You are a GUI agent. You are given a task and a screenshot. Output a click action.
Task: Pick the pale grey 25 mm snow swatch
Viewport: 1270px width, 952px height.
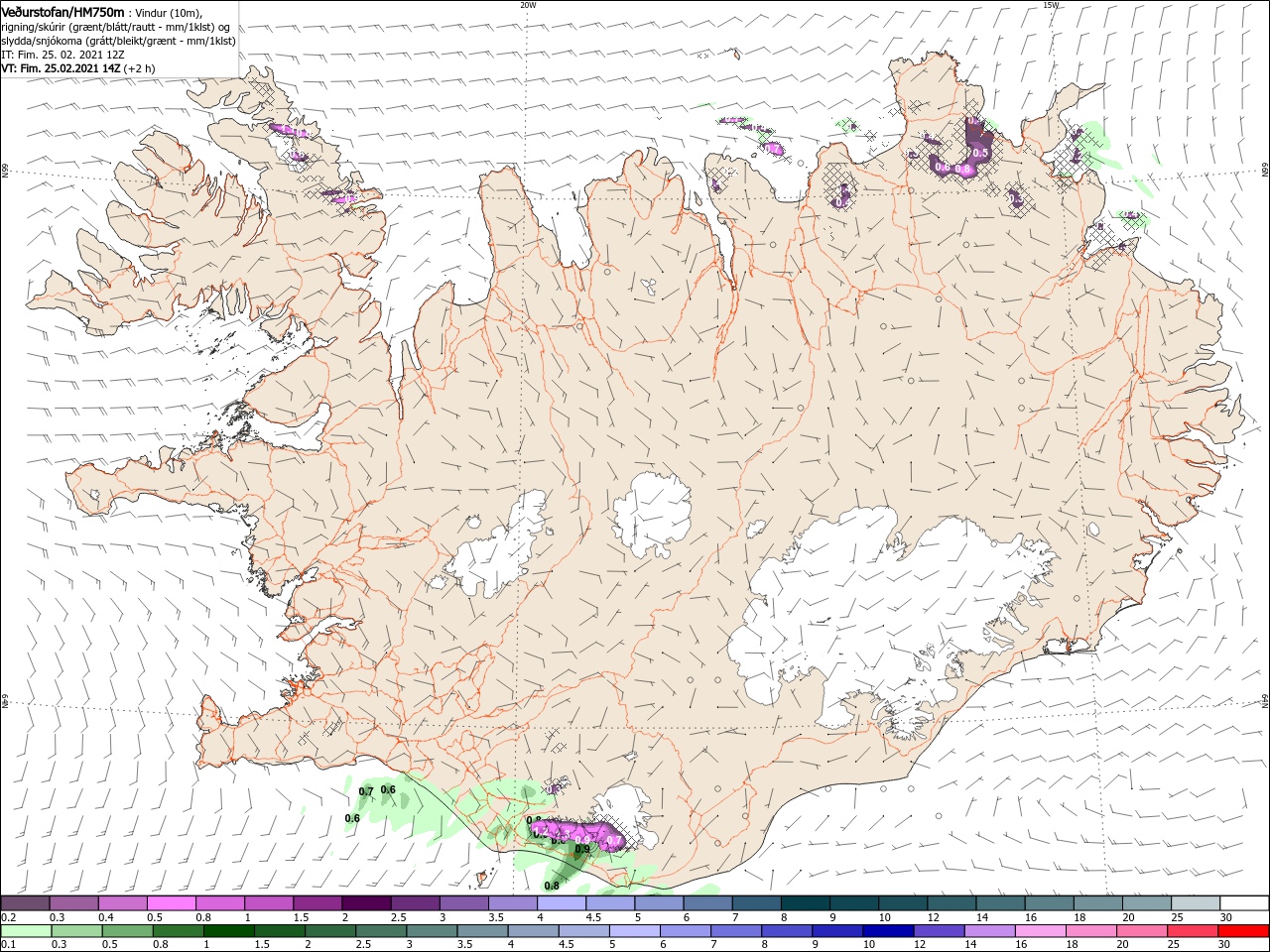[x=1196, y=903]
